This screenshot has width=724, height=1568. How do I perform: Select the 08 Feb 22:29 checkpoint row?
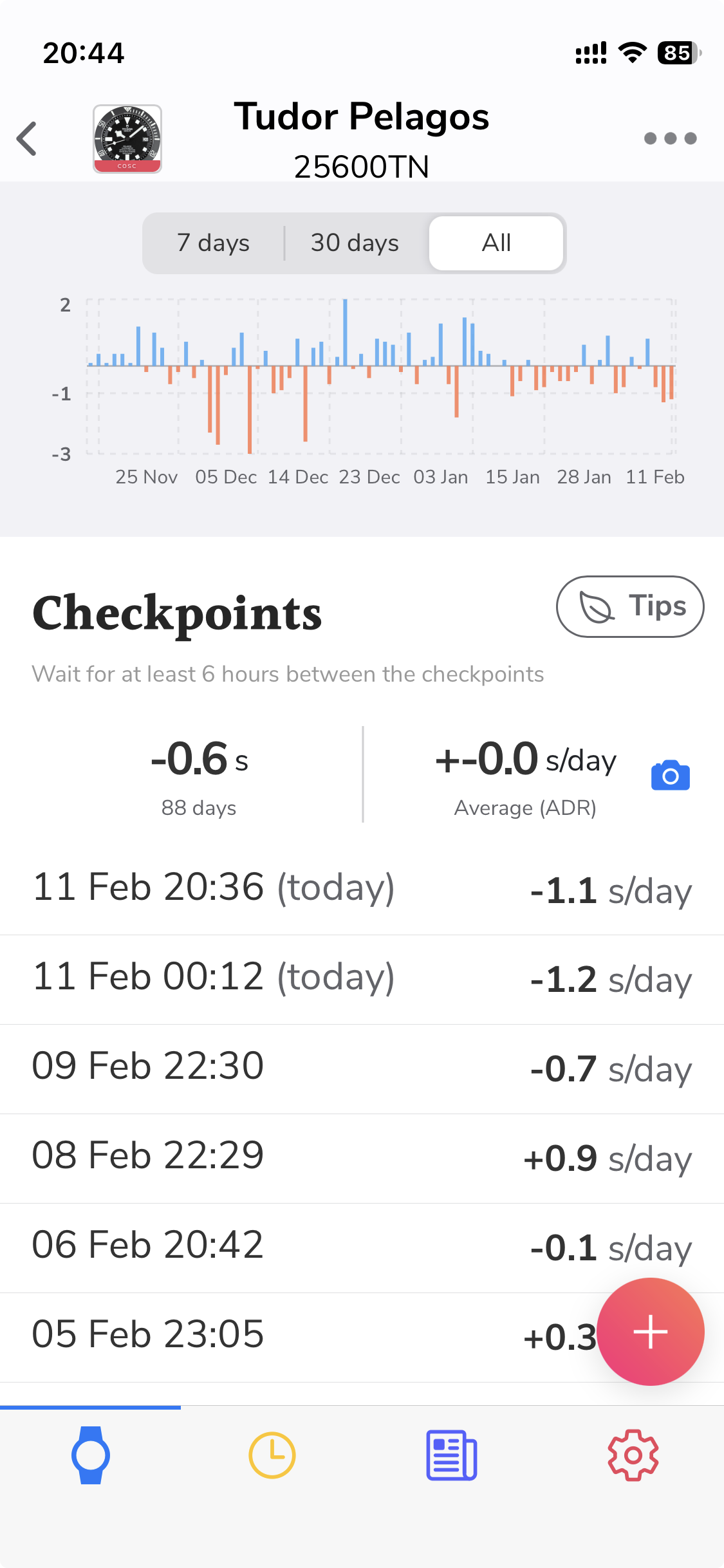pyautogui.click(x=362, y=1157)
